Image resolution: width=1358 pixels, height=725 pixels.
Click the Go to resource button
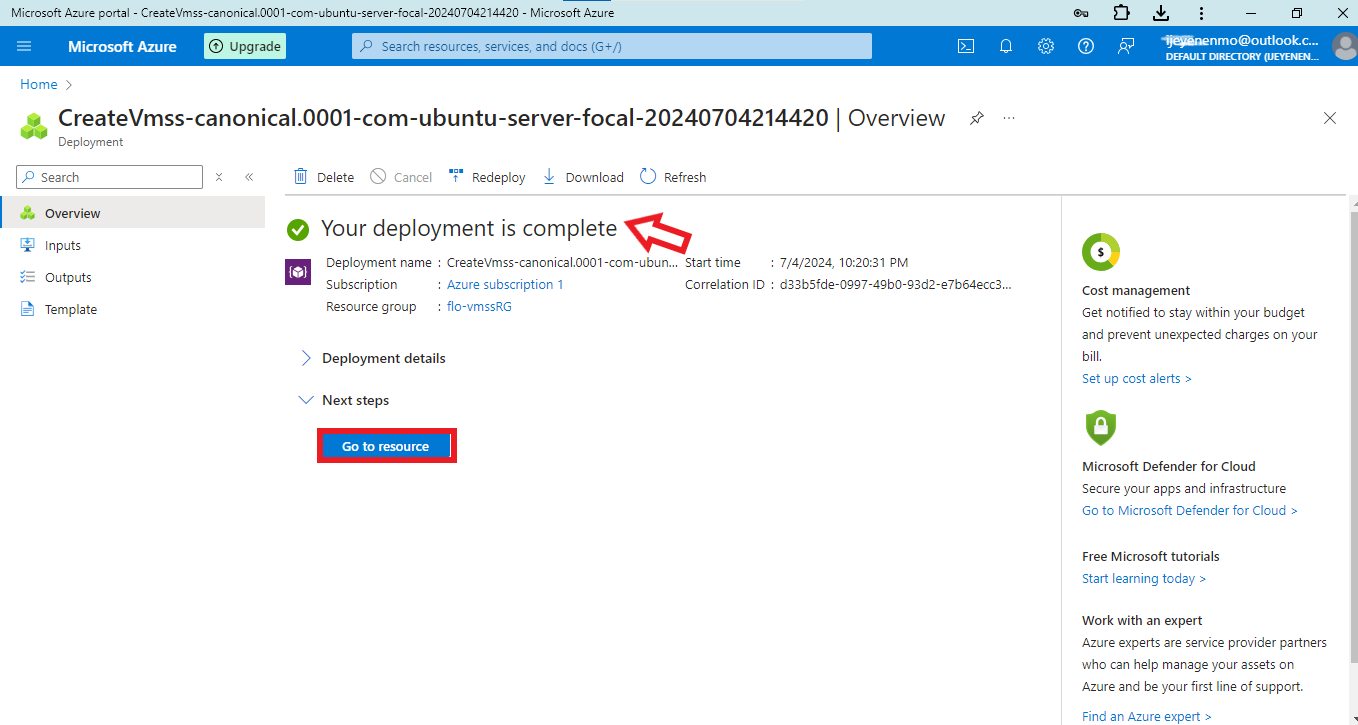pyautogui.click(x=386, y=446)
